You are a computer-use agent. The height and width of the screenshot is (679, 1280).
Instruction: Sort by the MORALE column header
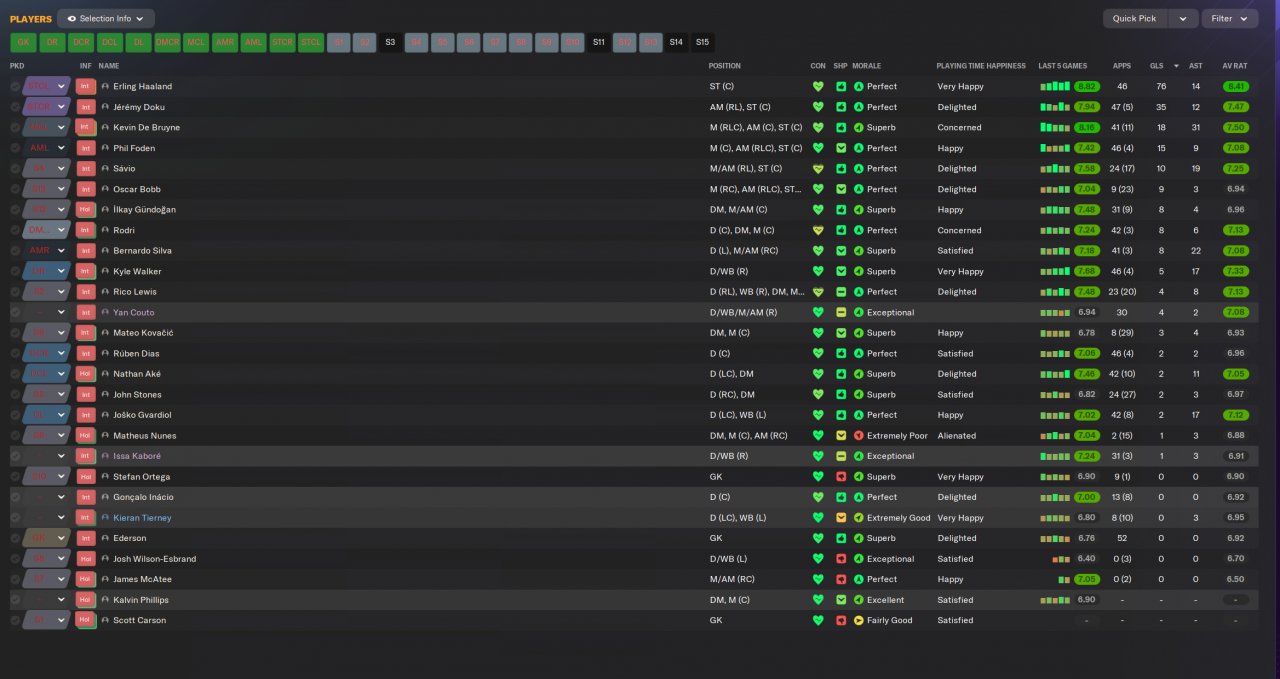point(868,66)
